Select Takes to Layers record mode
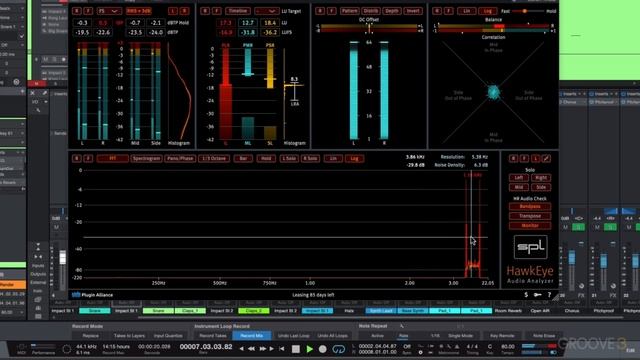Image resolution: width=640 pixels, height=360 pixels. tap(129, 336)
